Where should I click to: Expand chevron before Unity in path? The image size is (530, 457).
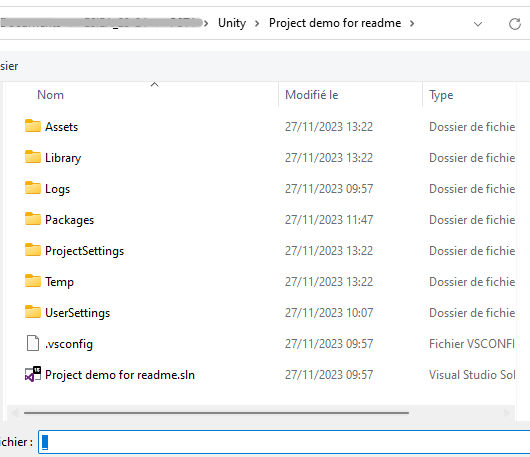click(x=206, y=24)
